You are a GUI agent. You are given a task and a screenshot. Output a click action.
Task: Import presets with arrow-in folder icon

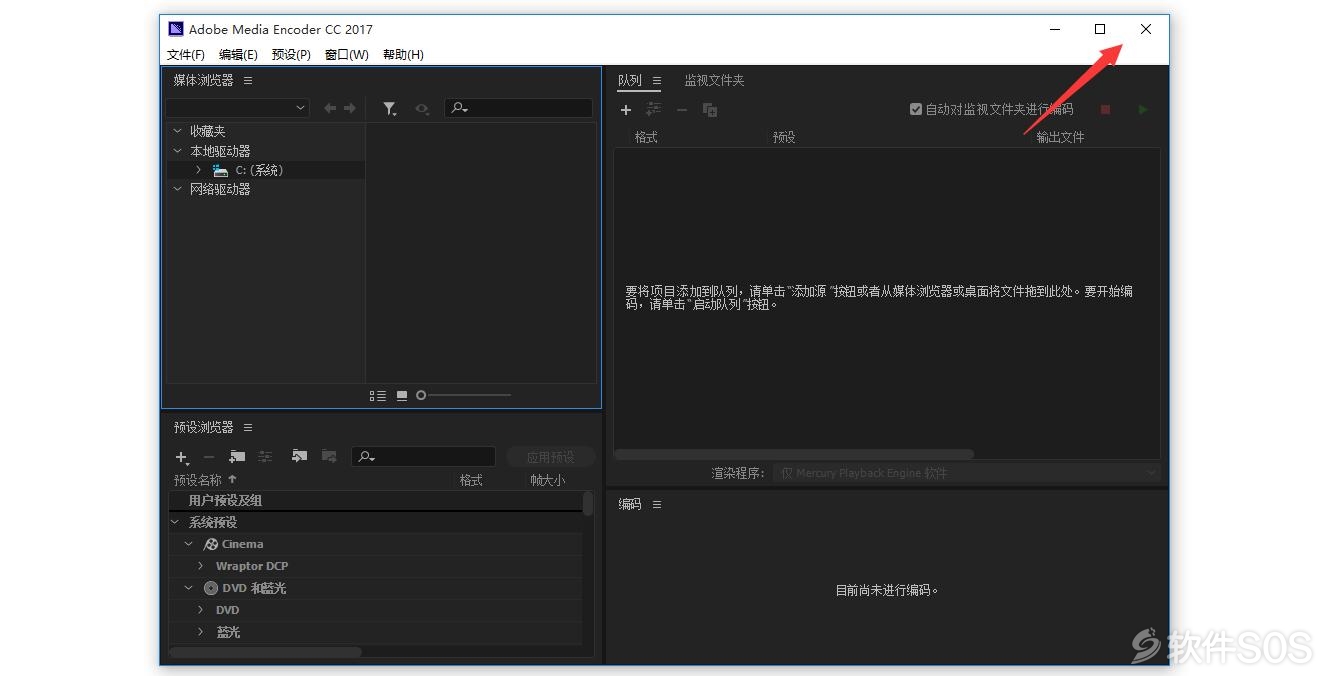click(299, 456)
